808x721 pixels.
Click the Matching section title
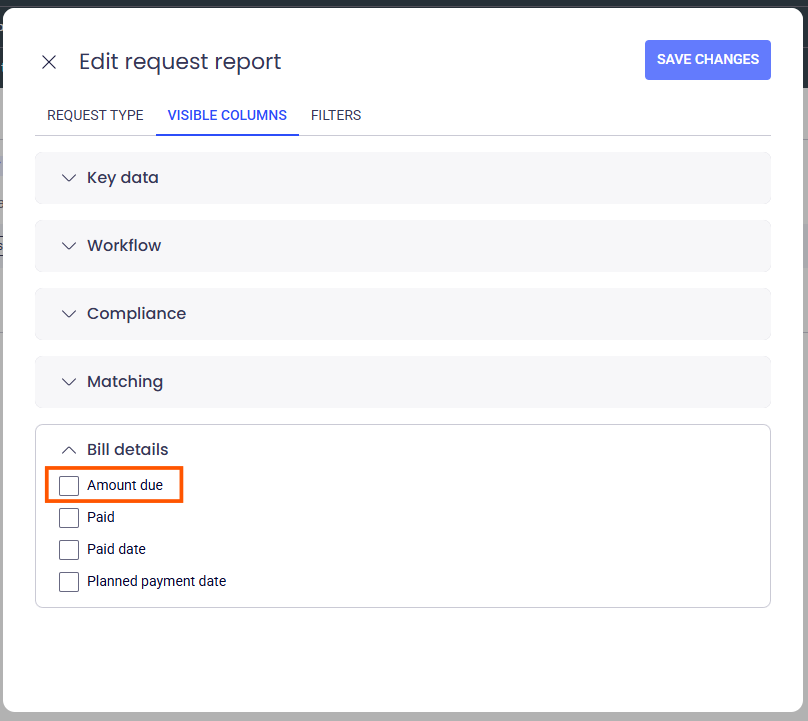tap(125, 382)
